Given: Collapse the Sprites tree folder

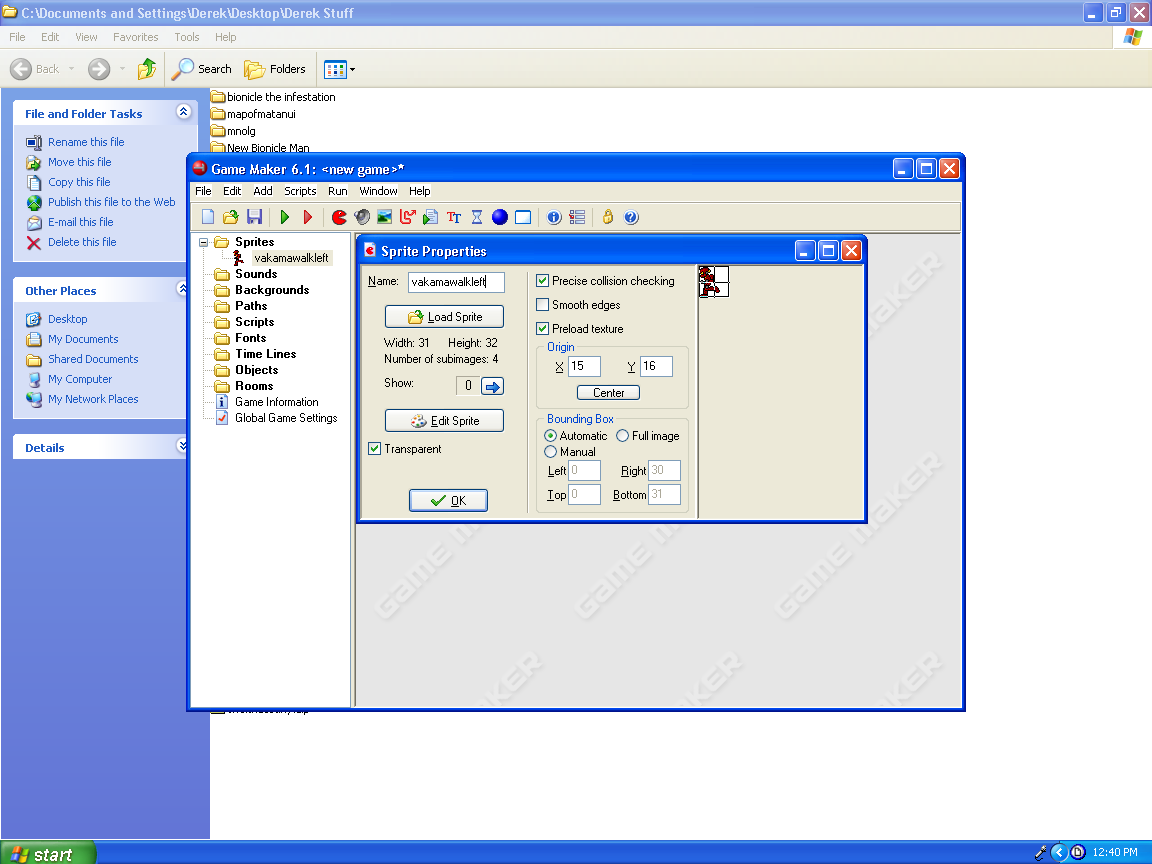Looking at the screenshot, I should [204, 242].
